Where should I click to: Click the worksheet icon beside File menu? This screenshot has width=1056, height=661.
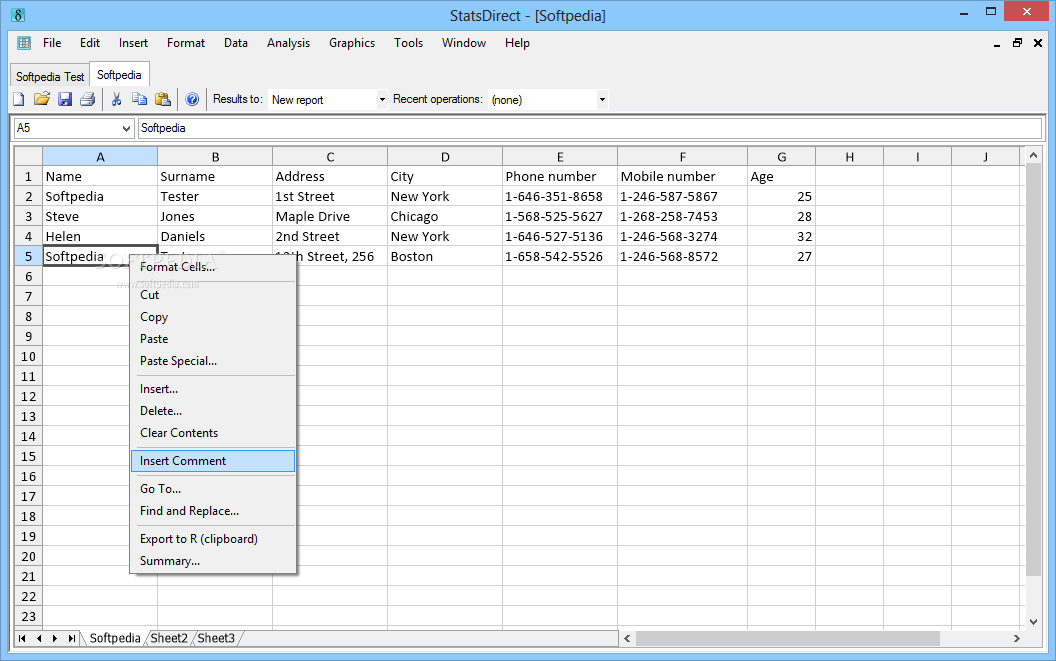click(x=24, y=43)
